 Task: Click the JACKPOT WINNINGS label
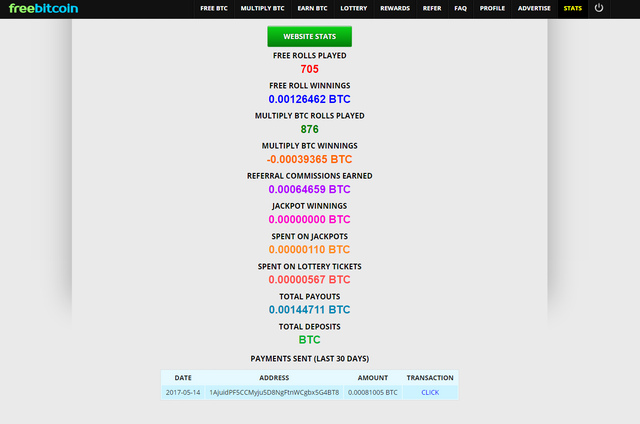309,206
